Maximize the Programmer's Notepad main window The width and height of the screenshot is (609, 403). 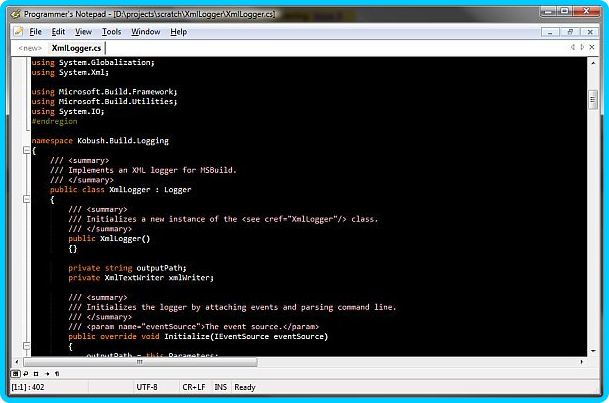pos(565,11)
